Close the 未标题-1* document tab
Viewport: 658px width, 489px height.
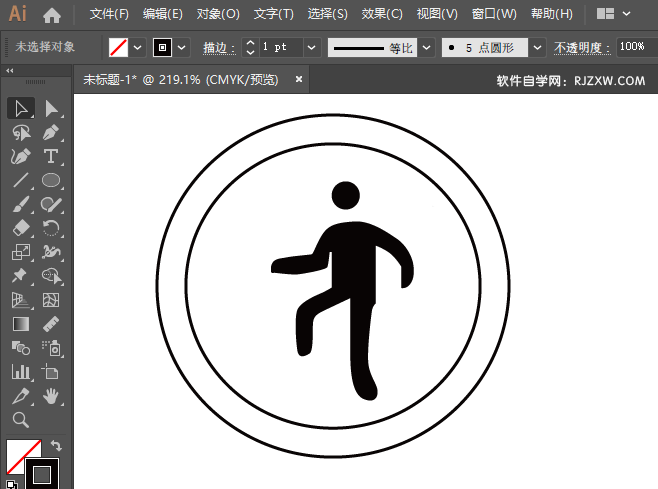pos(299,79)
